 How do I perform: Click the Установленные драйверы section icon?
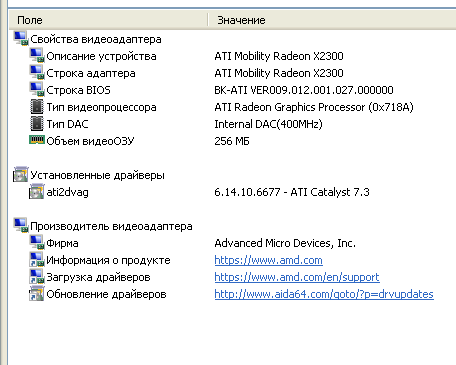pyautogui.click(x=21, y=175)
